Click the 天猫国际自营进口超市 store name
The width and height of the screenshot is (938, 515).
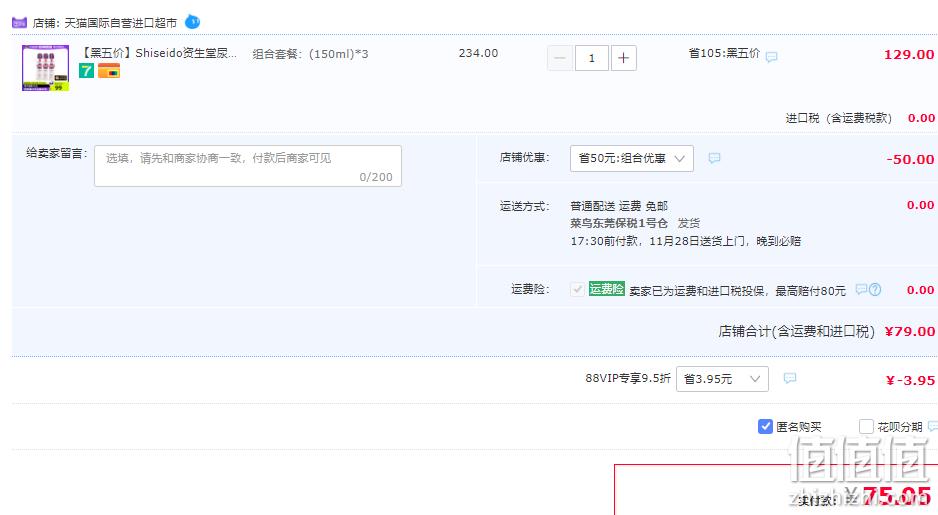point(121,23)
